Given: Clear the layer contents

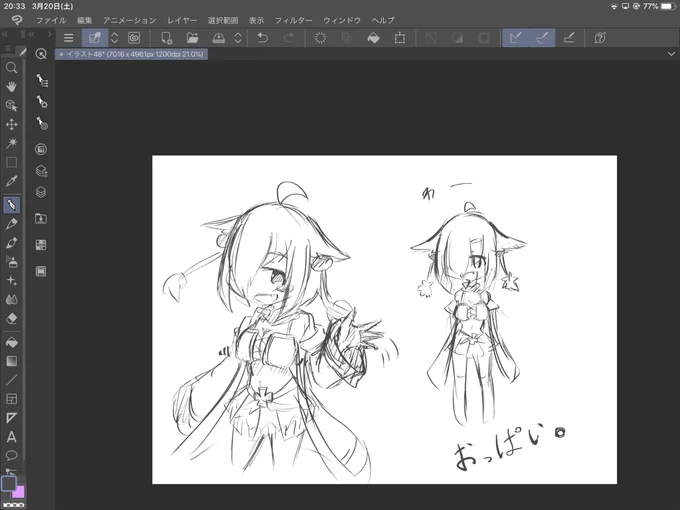Looking at the screenshot, I should click(320, 38).
